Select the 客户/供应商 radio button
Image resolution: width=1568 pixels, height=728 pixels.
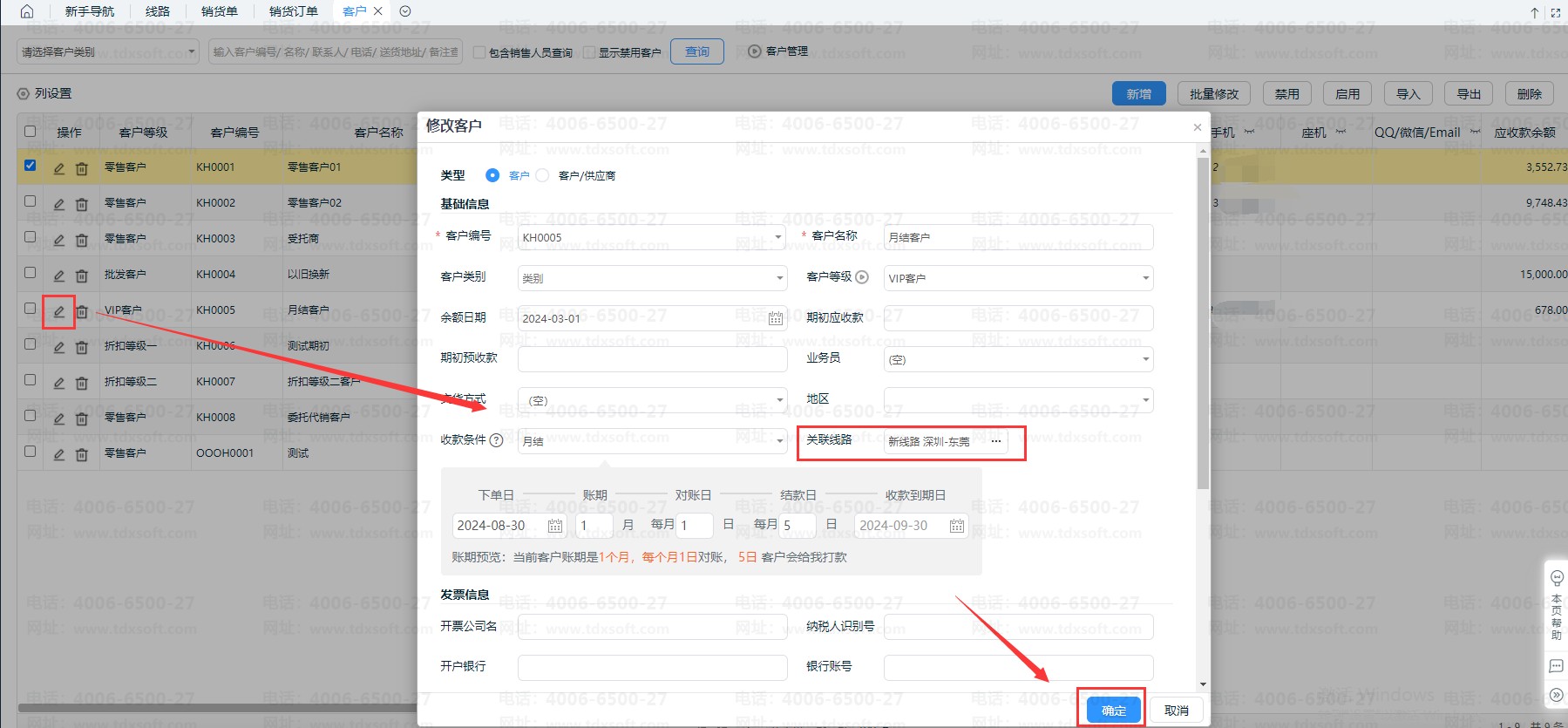pyautogui.click(x=543, y=175)
